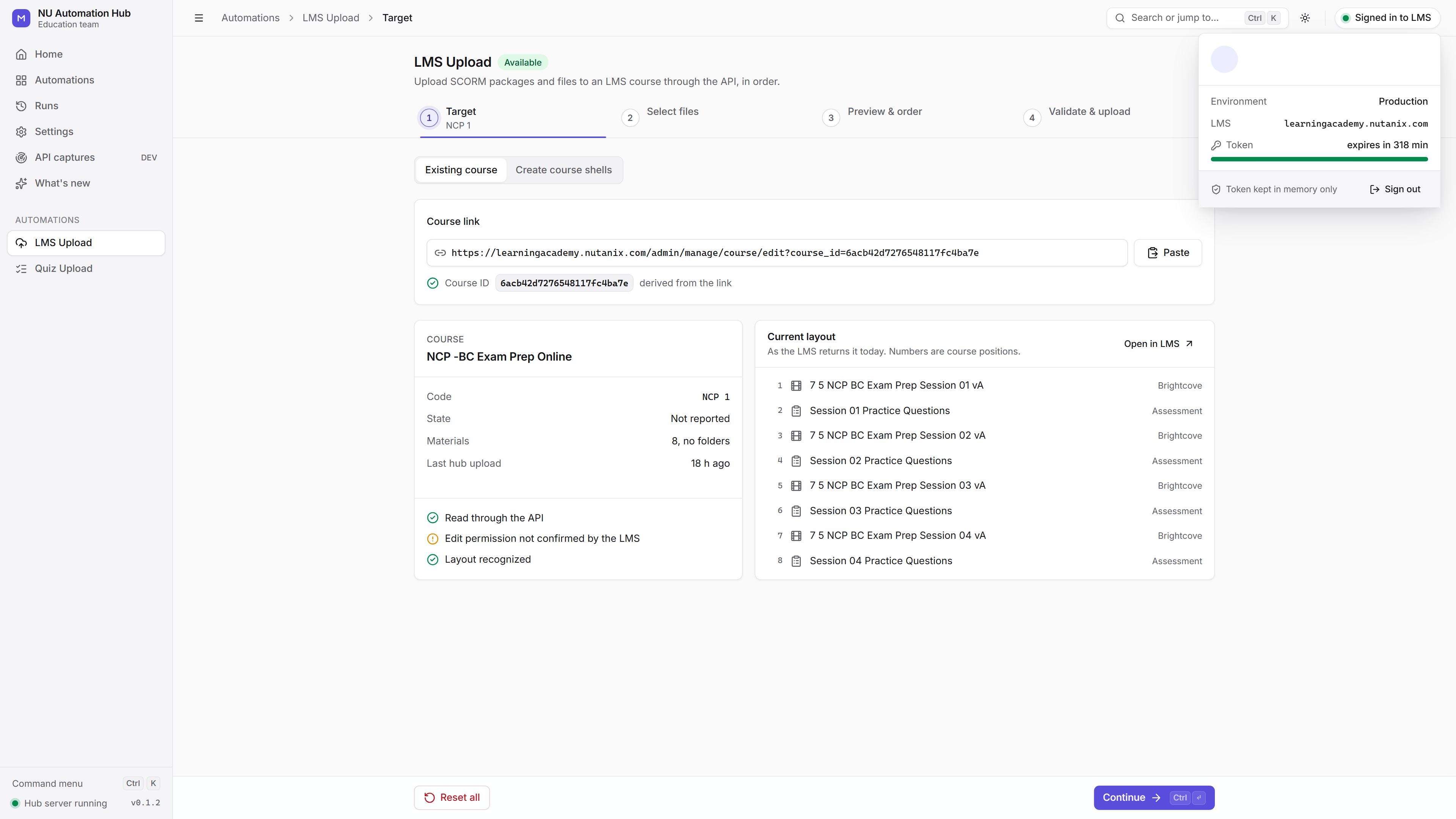This screenshot has height=819, width=1456.
Task: Select Quiz Upload automation
Action: (86, 268)
